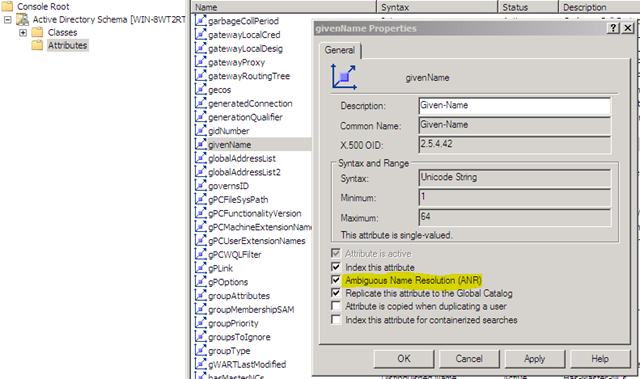Sort by the Name column header
Image resolution: width=640 pixels, height=379 pixels.
(x=284, y=7)
